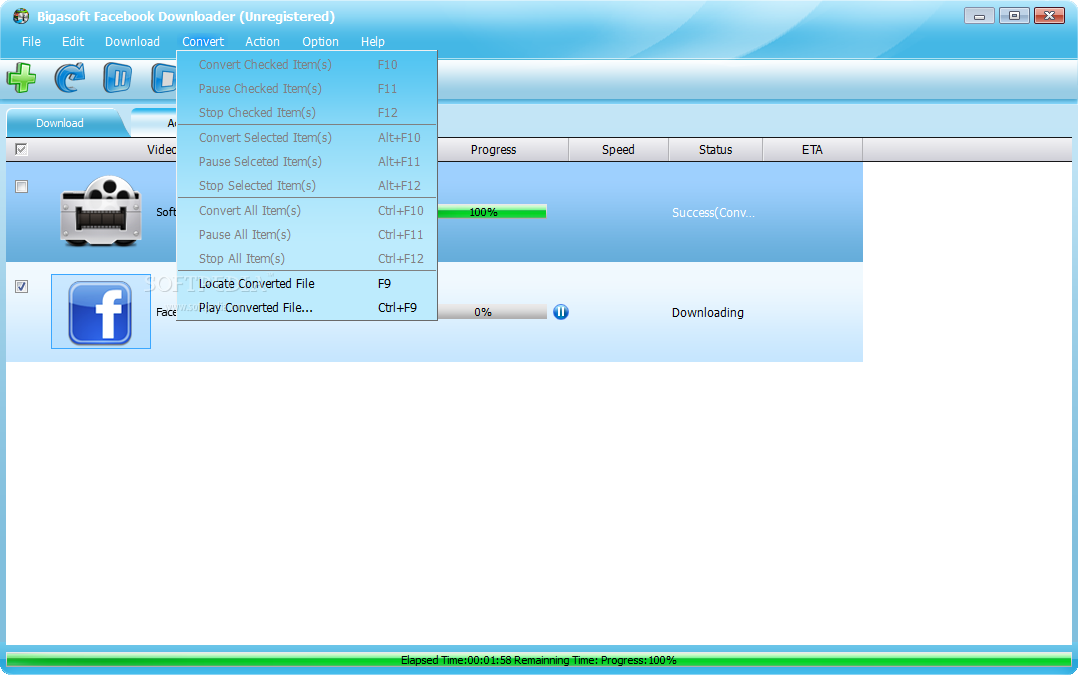Click the ETA column header
This screenshot has height=675, width=1078.
click(812, 149)
